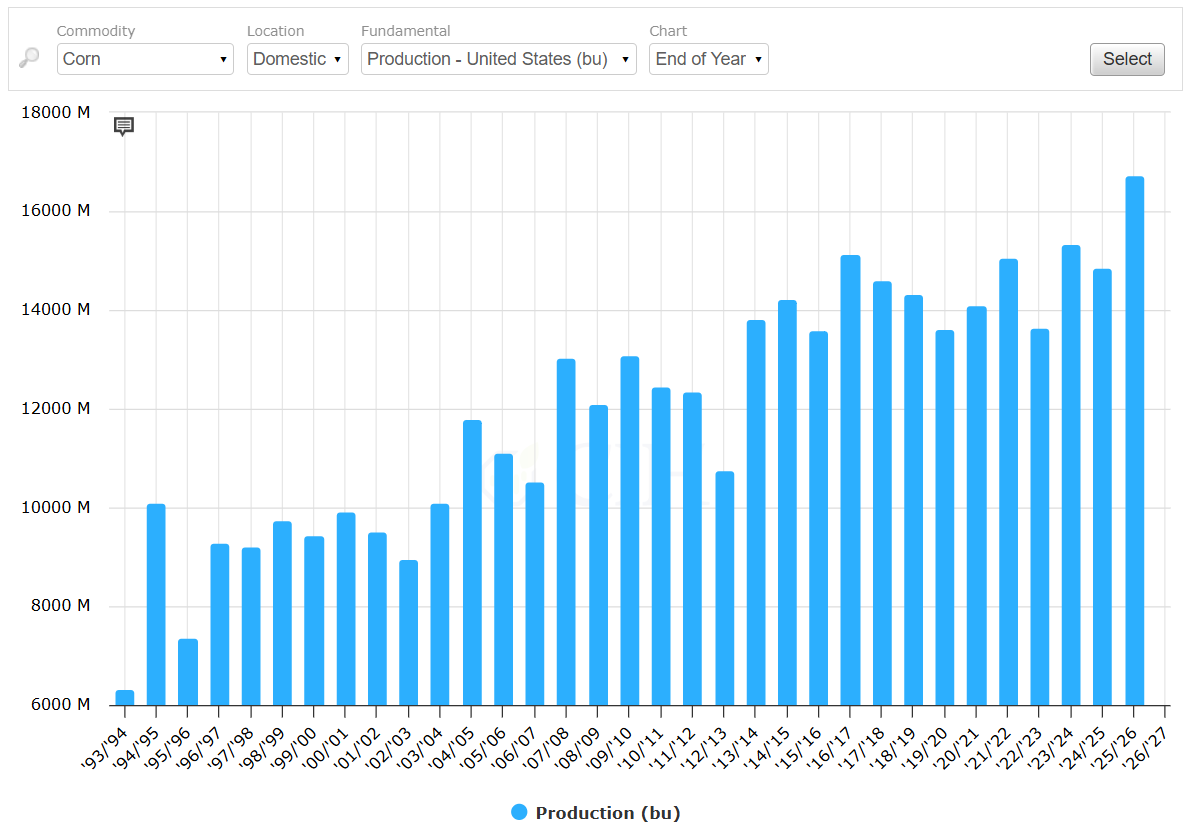The image size is (1189, 830).
Task: Click the '94/'95 production bar
Action: tap(156, 604)
